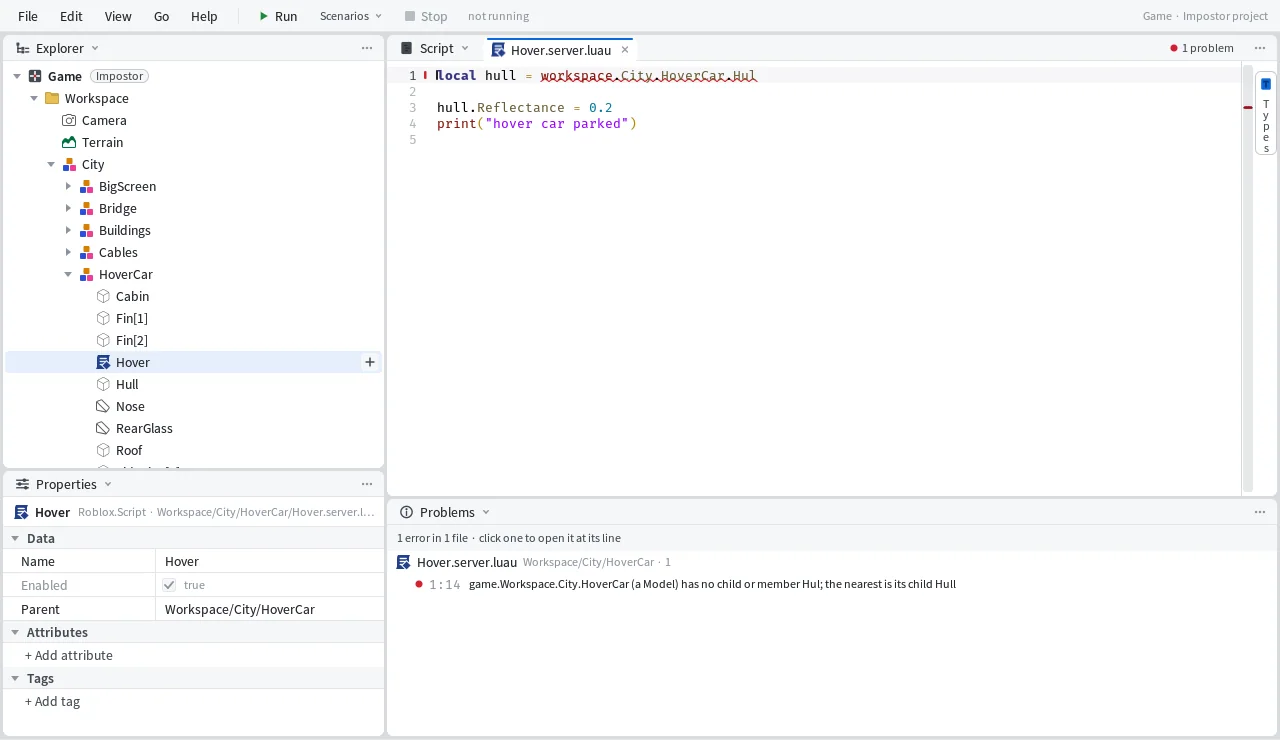Image resolution: width=1280 pixels, height=740 pixels.
Task: Edit the Name property field
Action: 269,561
